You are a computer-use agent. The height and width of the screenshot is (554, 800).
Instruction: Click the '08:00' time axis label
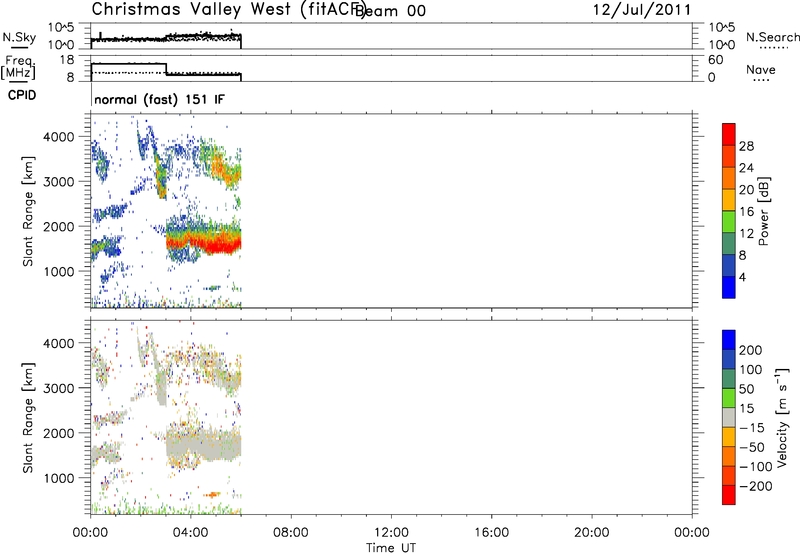[291, 533]
